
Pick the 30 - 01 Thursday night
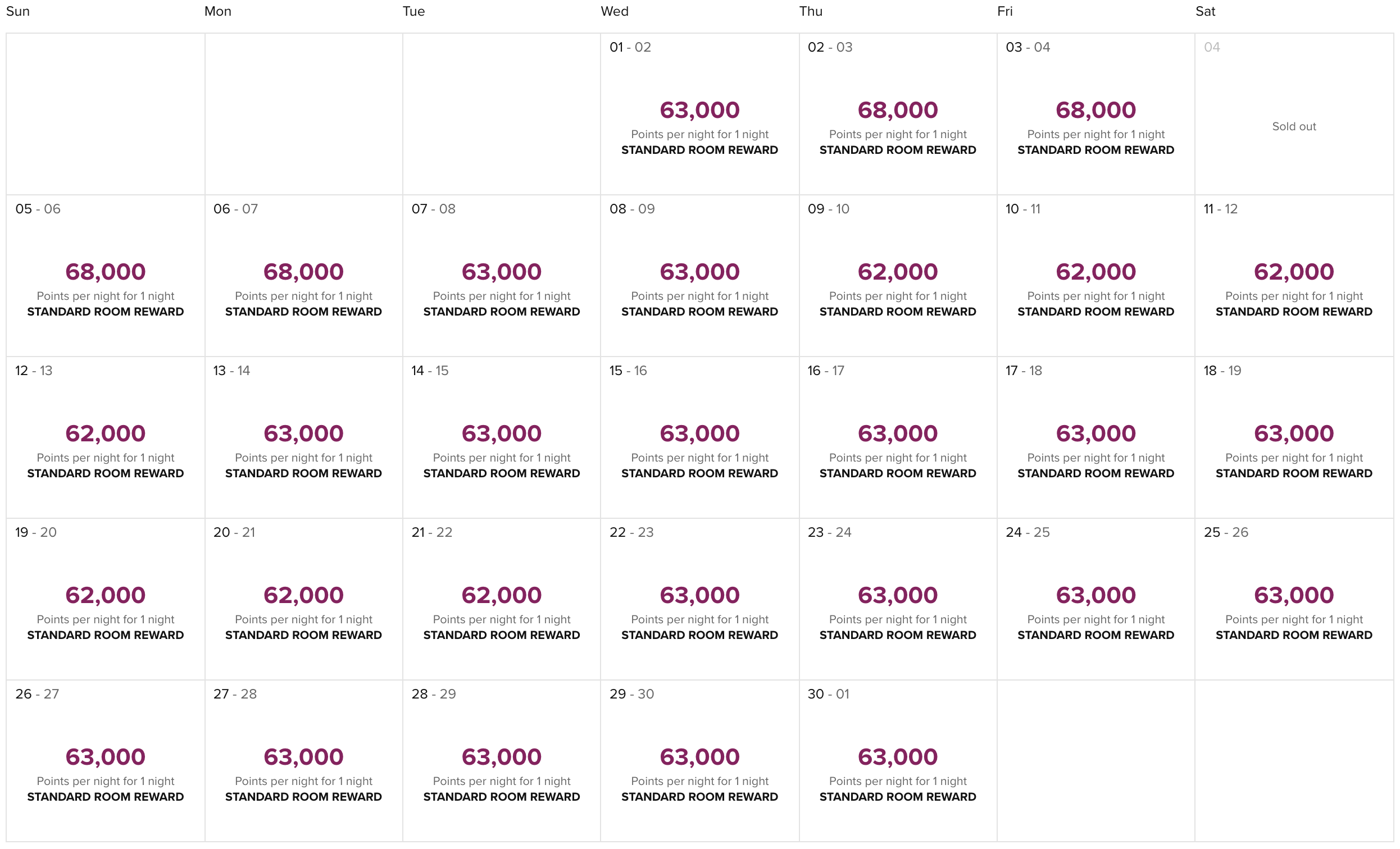pyautogui.click(x=898, y=760)
